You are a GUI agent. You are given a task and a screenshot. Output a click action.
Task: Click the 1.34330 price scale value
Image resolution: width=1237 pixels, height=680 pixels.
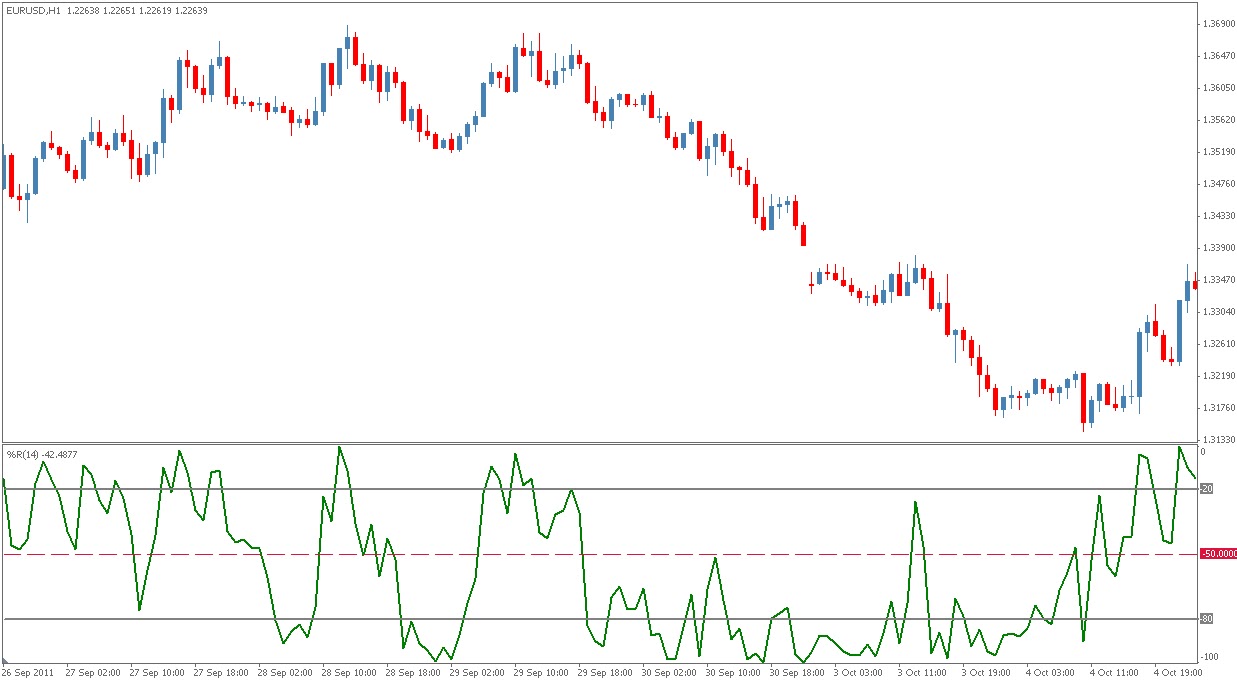point(1217,215)
